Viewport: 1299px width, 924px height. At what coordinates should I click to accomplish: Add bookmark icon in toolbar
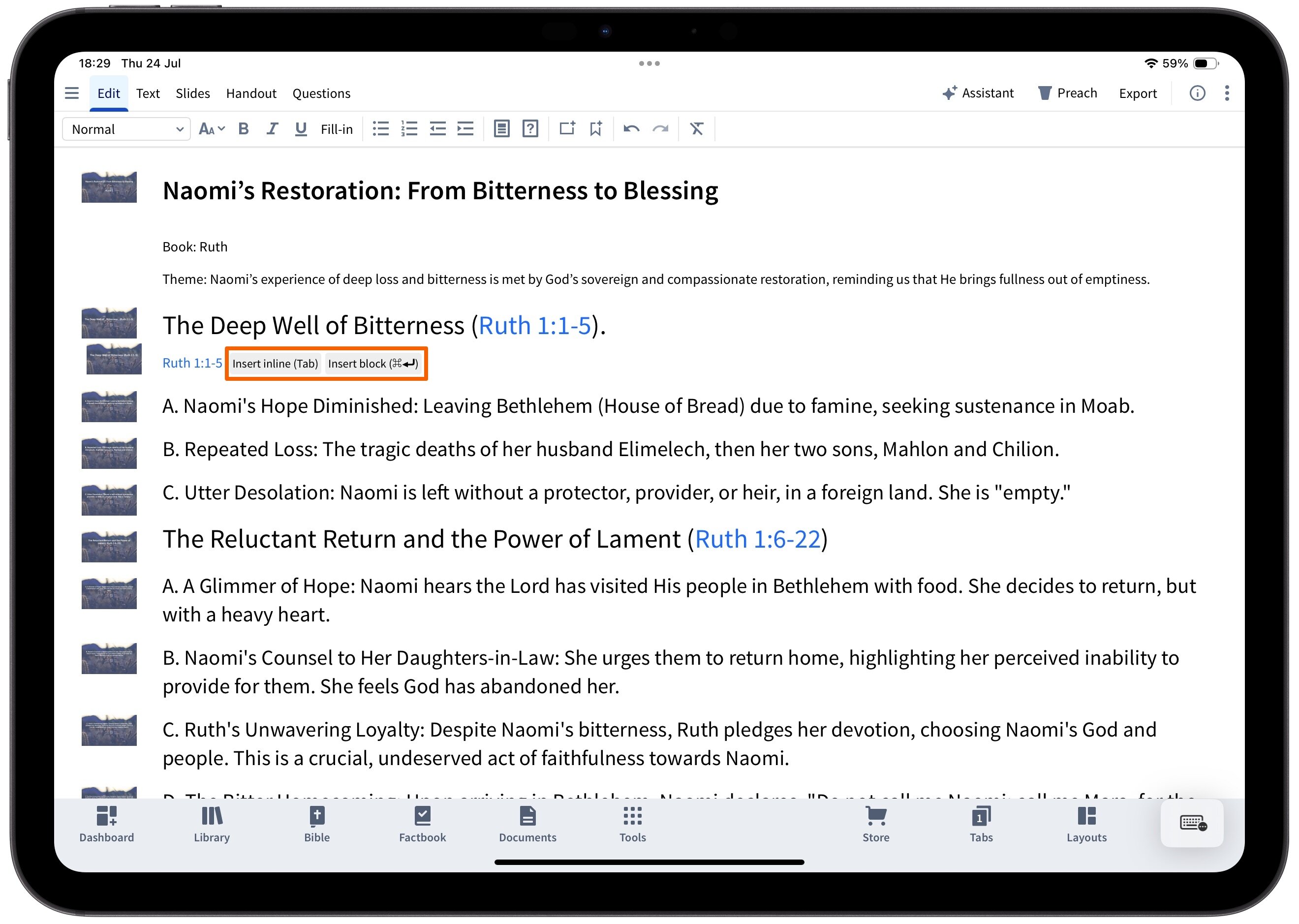596,129
